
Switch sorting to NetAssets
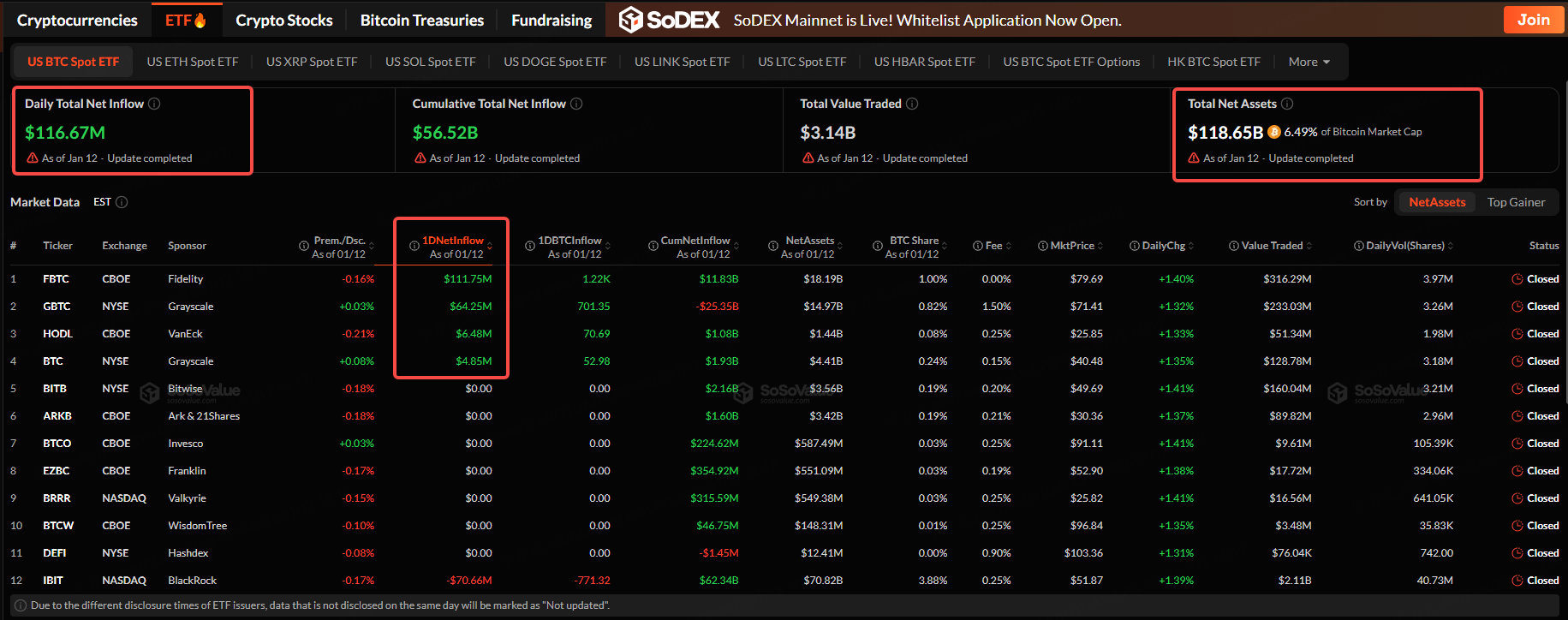coord(1437,202)
